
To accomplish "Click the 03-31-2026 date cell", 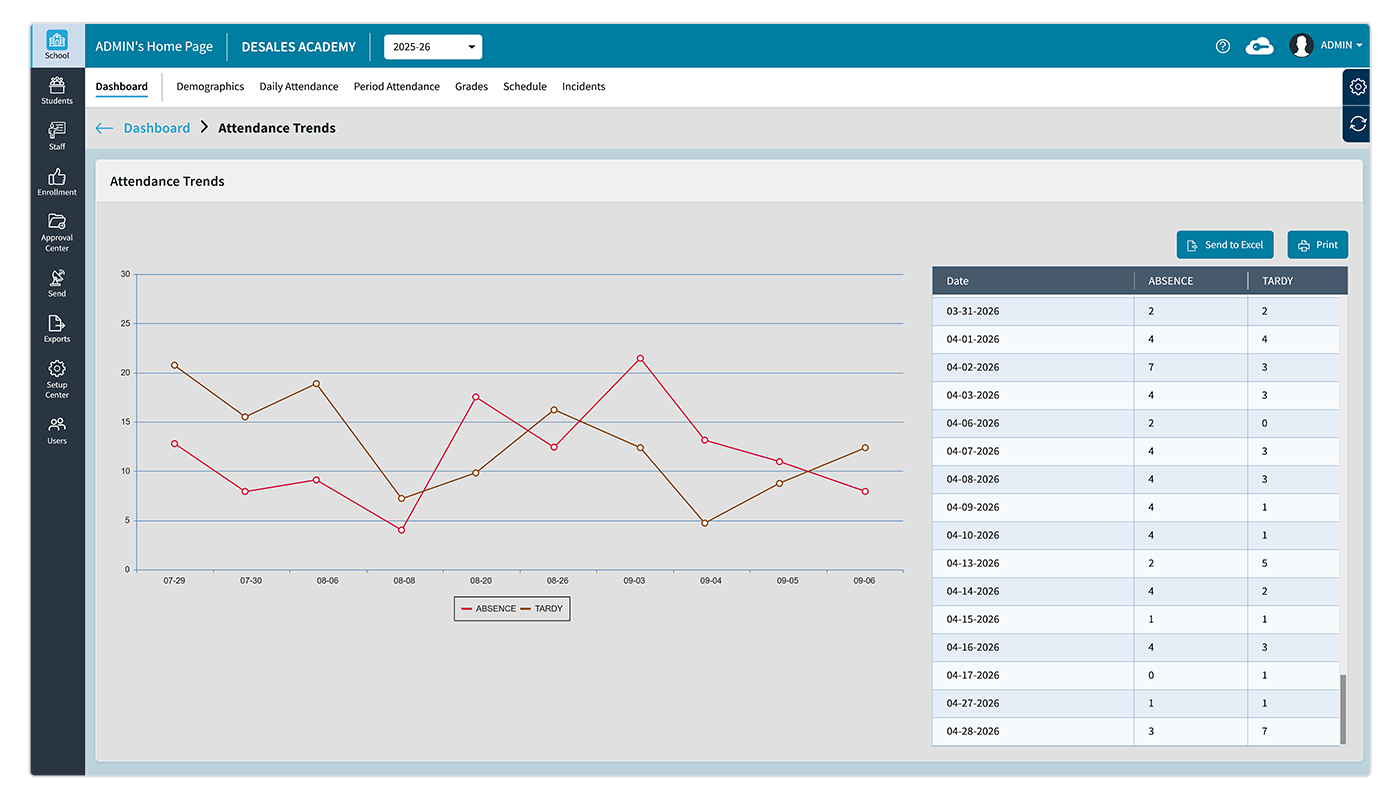I will coord(1033,311).
